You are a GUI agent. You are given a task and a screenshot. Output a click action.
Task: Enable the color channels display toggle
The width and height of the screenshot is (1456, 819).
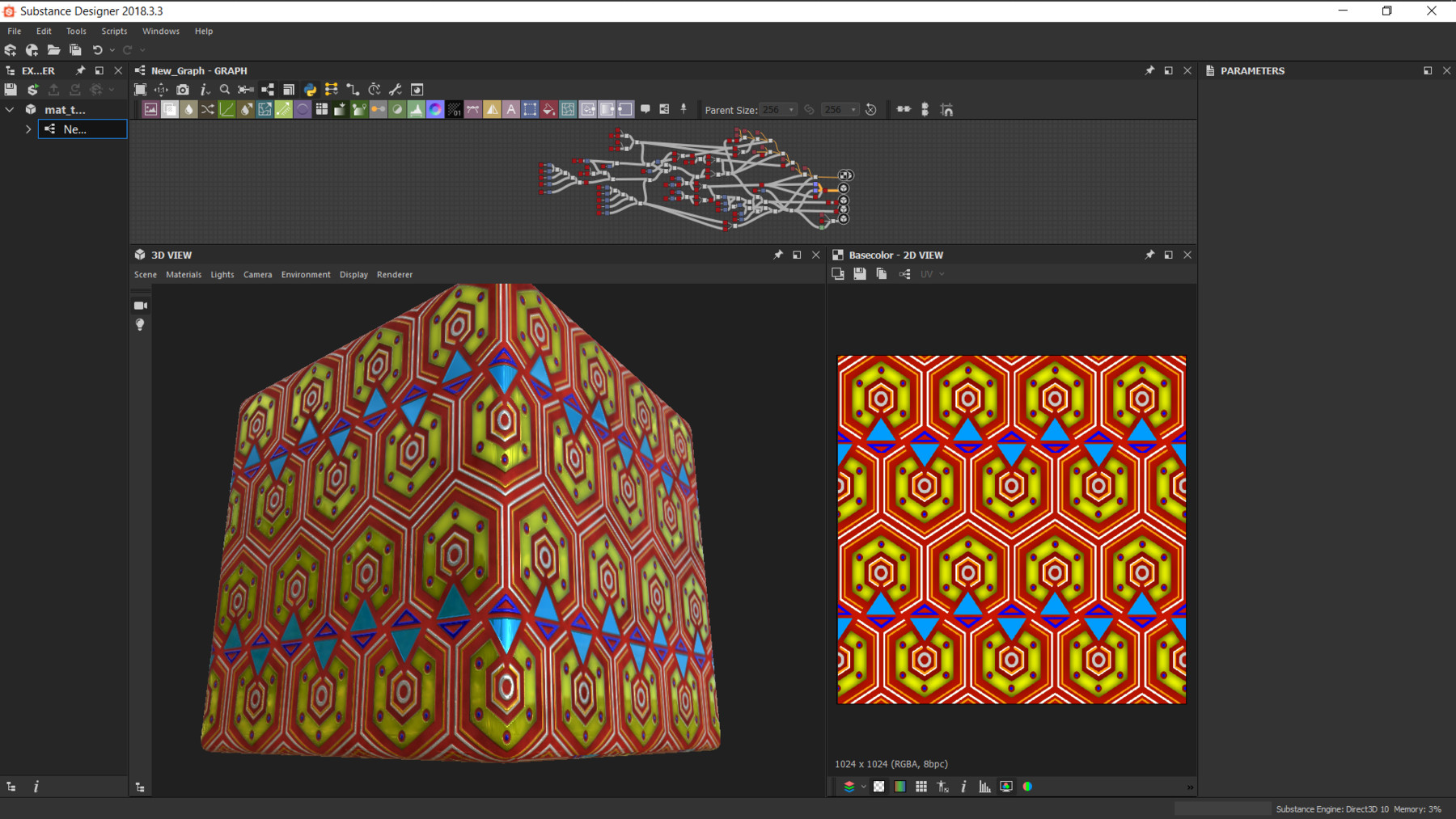pos(1026,786)
